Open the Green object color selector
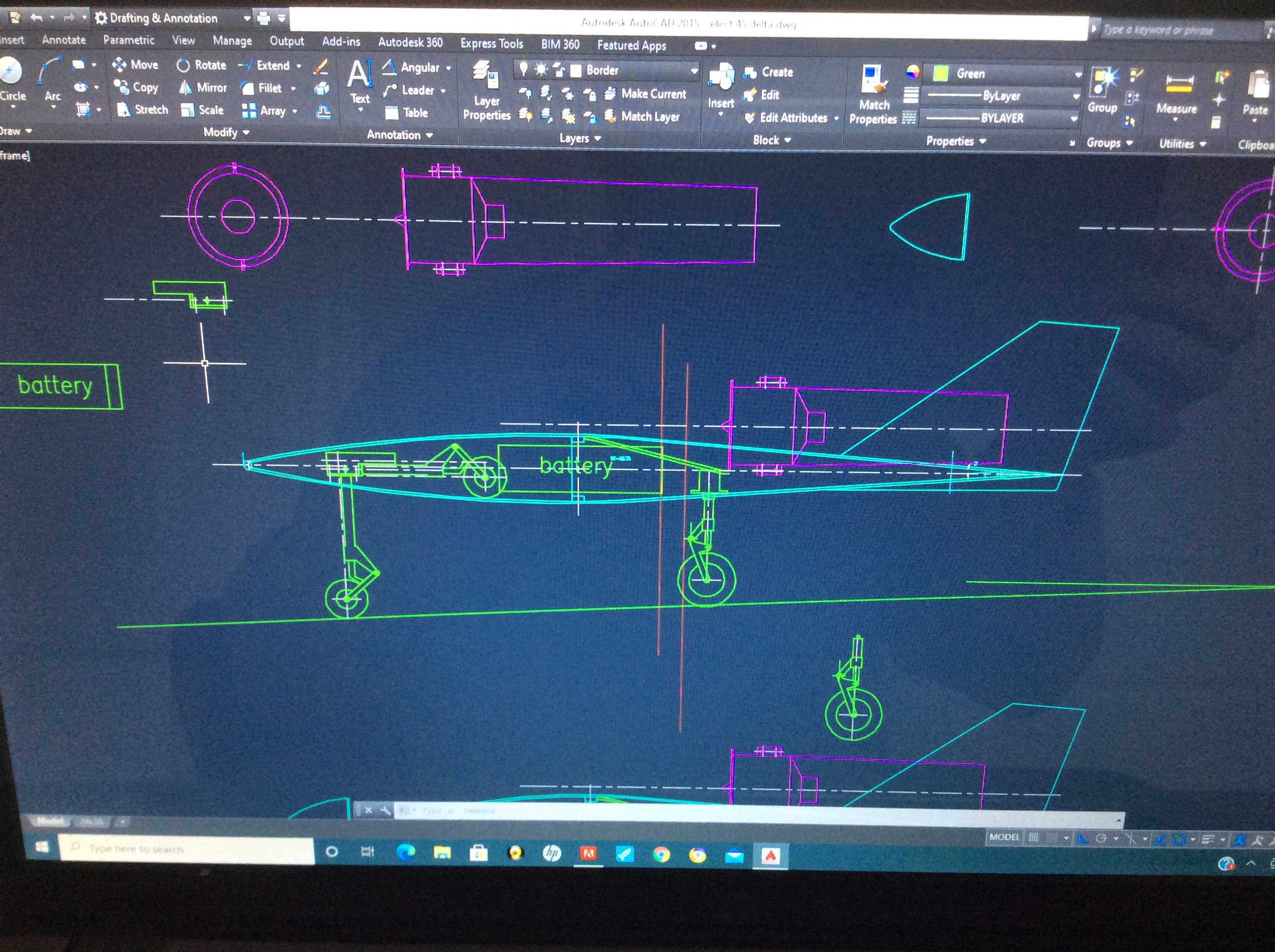The width and height of the screenshot is (1275, 952). [1003, 74]
